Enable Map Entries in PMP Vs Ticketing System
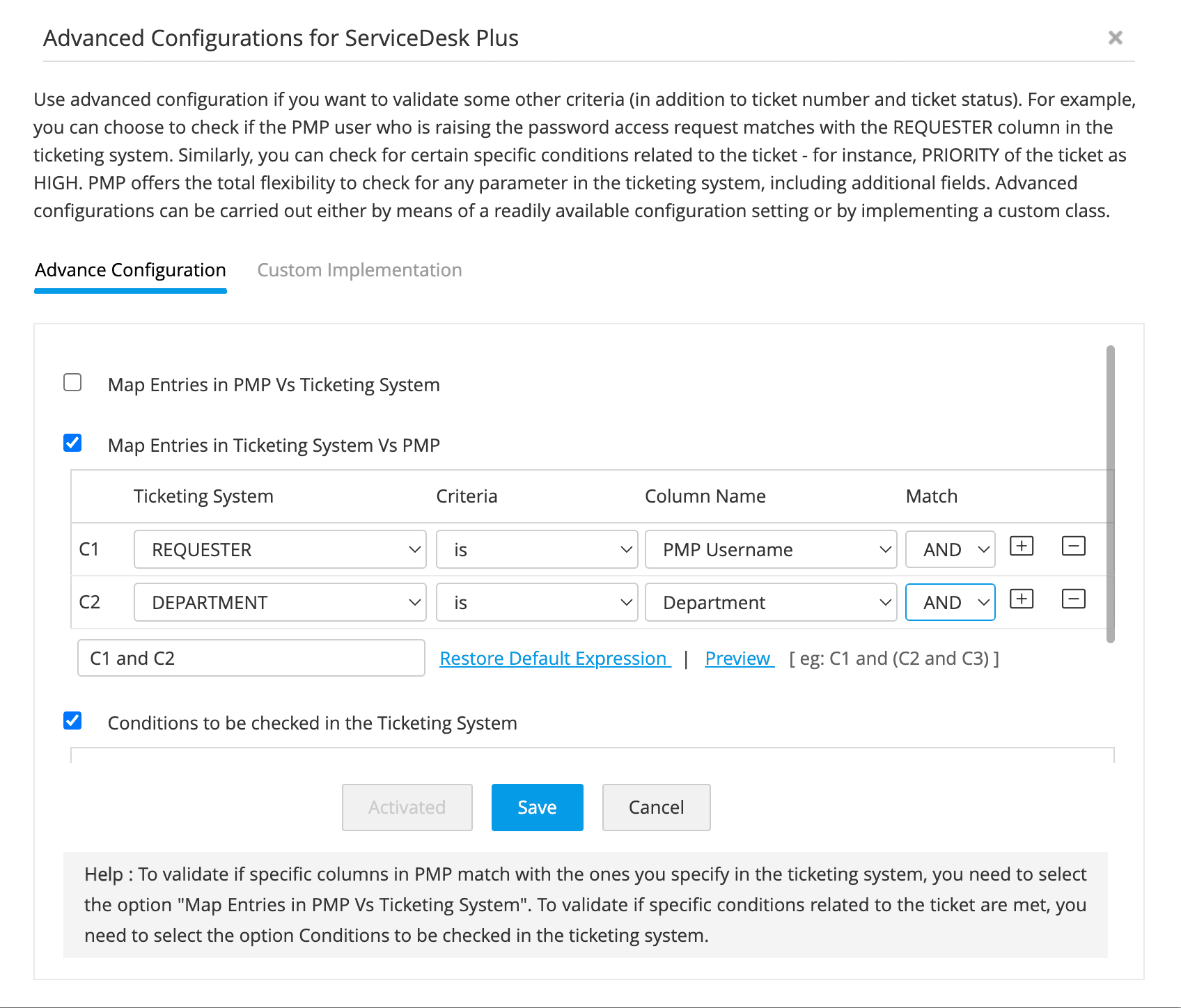 click(72, 383)
